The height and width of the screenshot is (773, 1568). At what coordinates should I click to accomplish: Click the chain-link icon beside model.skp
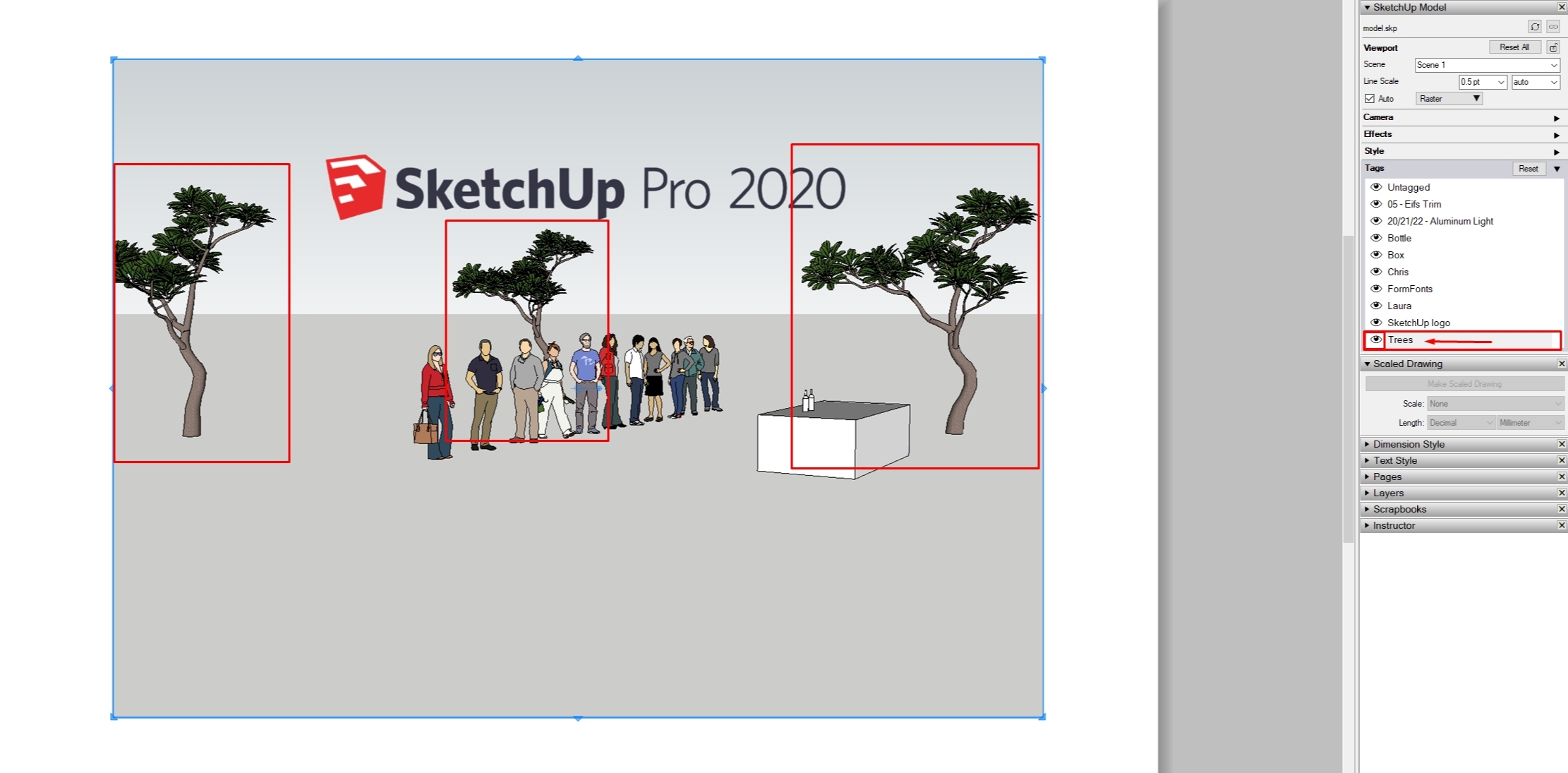click(x=1553, y=27)
